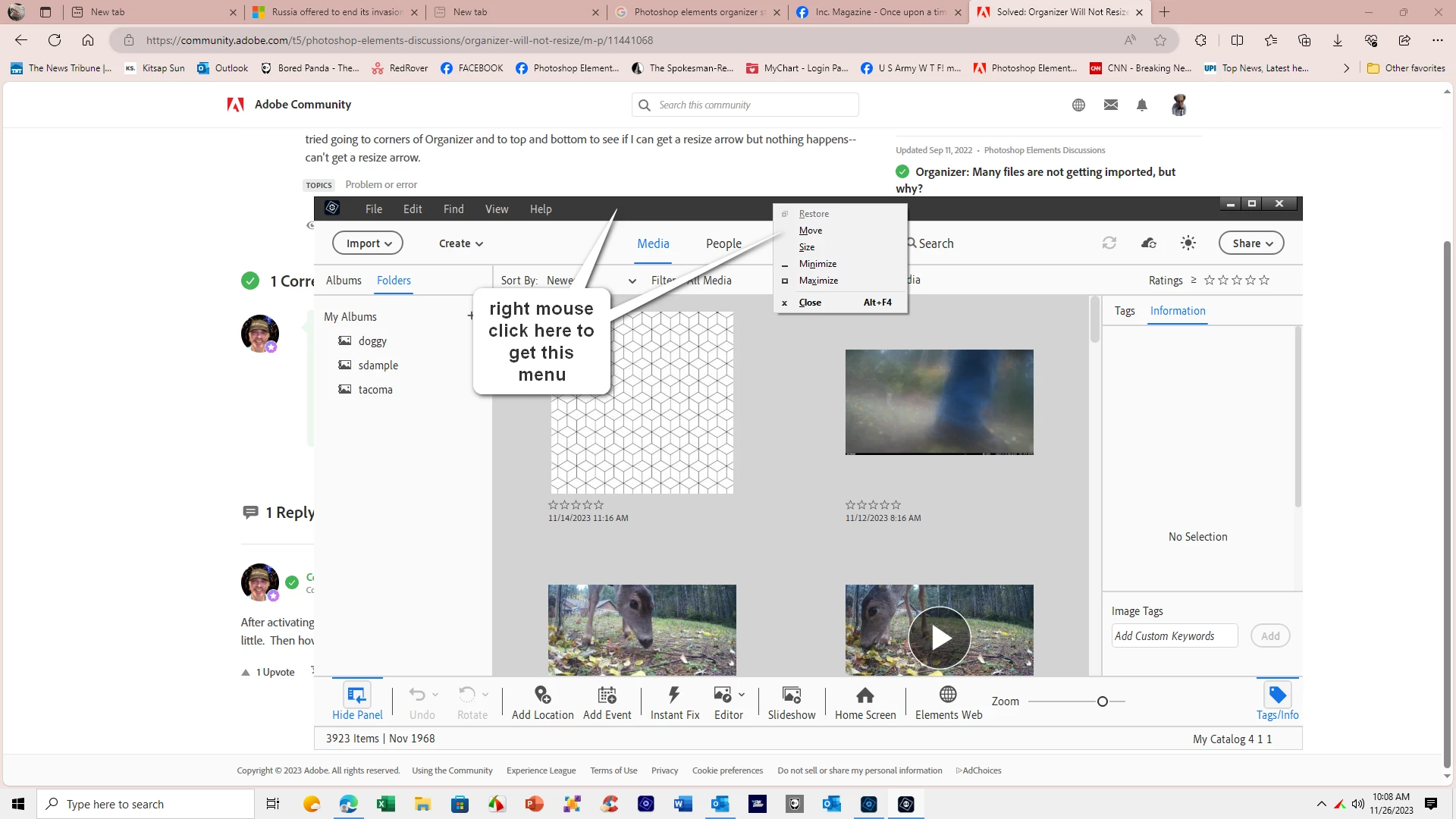
Task: Start a Slideshow
Action: click(791, 695)
